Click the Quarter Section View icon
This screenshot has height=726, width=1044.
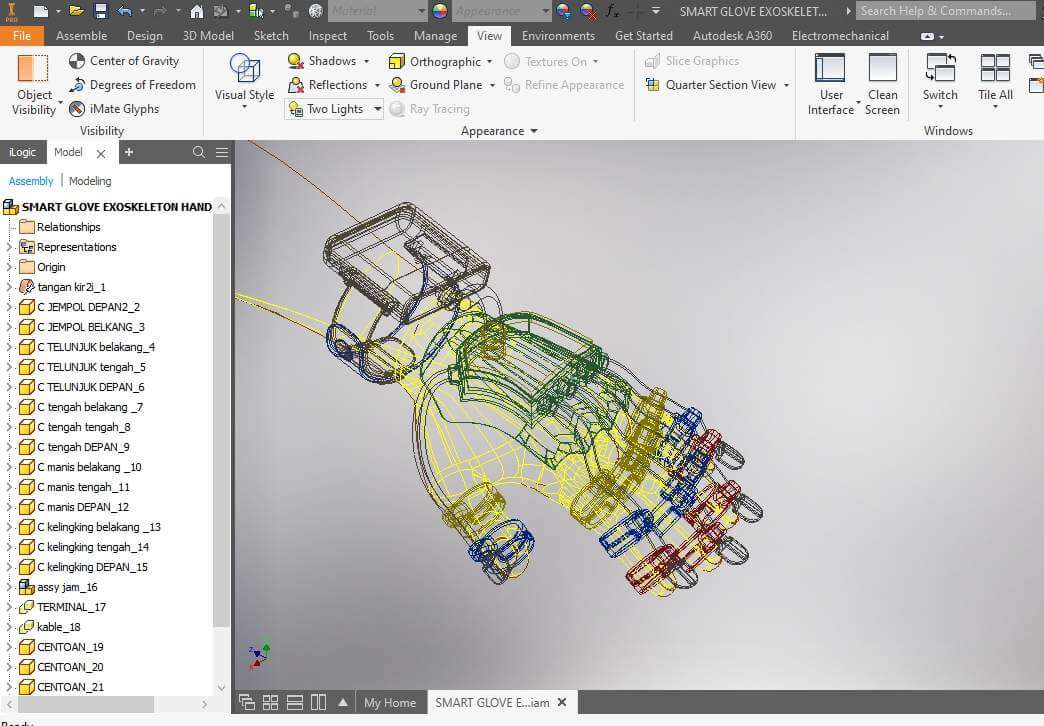coord(652,85)
